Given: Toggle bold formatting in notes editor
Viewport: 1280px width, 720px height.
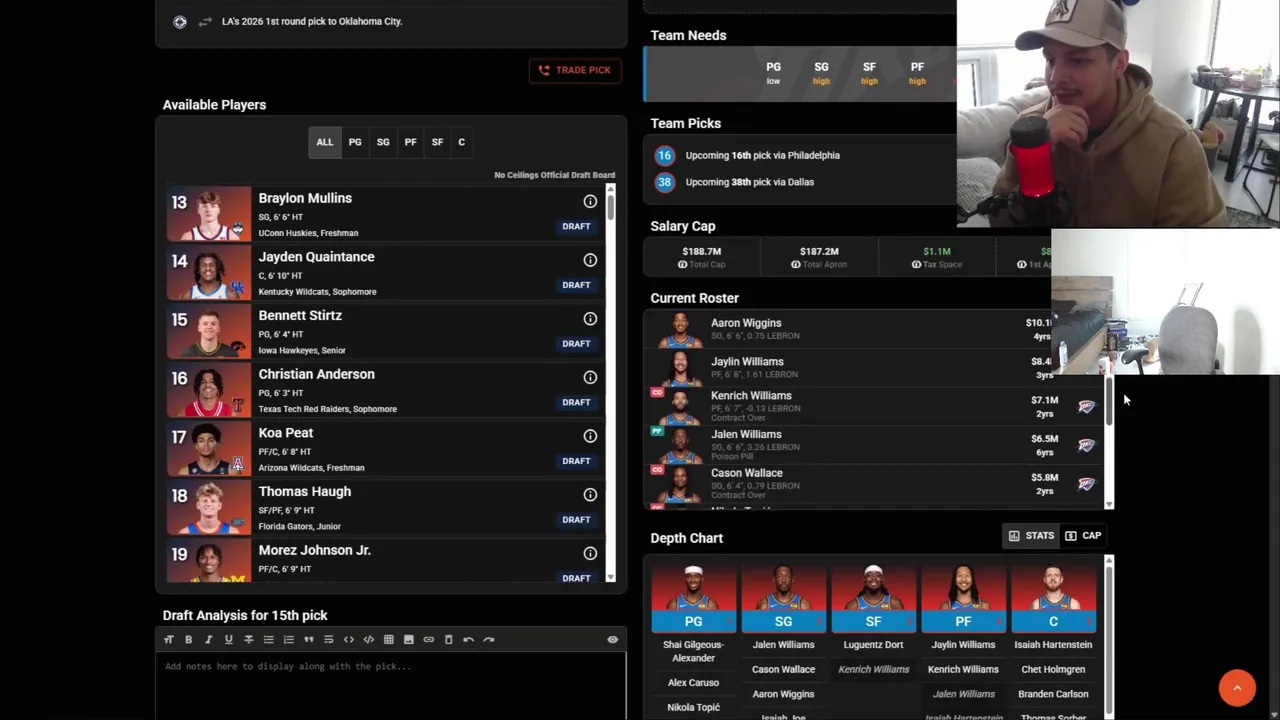Looking at the screenshot, I should pyautogui.click(x=188, y=639).
